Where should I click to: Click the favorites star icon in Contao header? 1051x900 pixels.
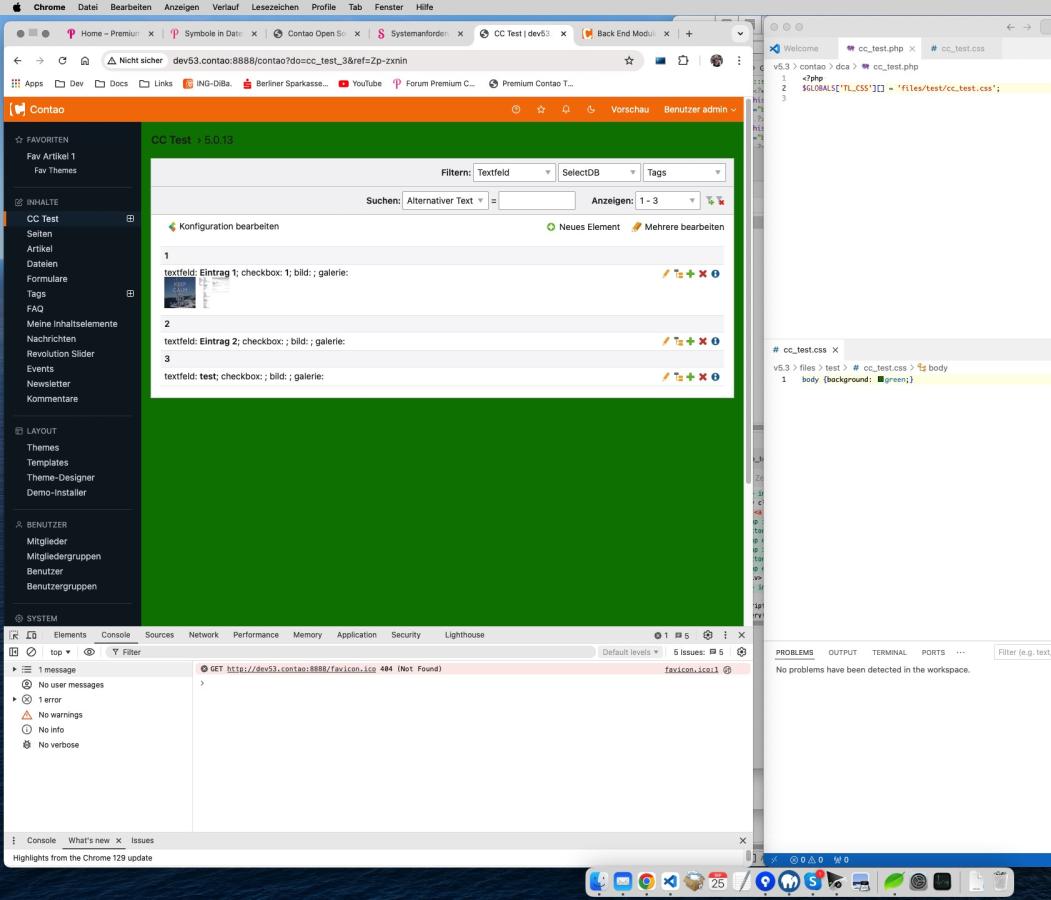[541, 109]
